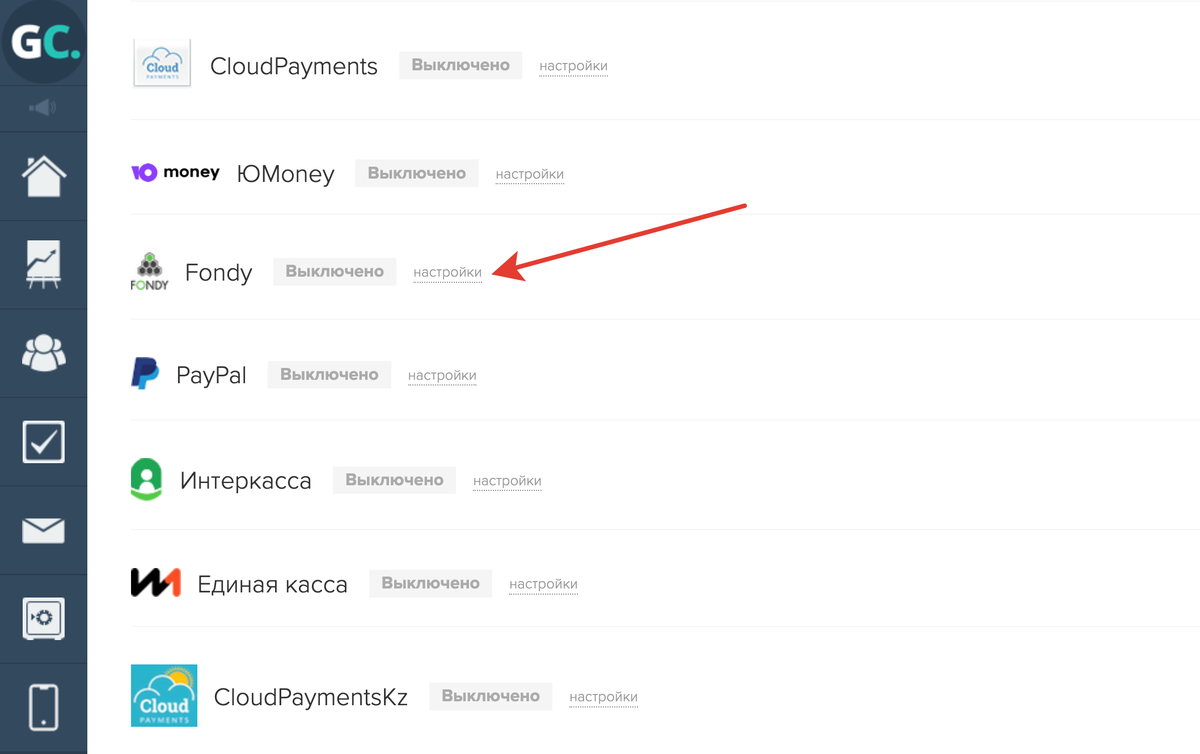Click the CloudPaymentsKz logo image

pyautogui.click(x=164, y=696)
